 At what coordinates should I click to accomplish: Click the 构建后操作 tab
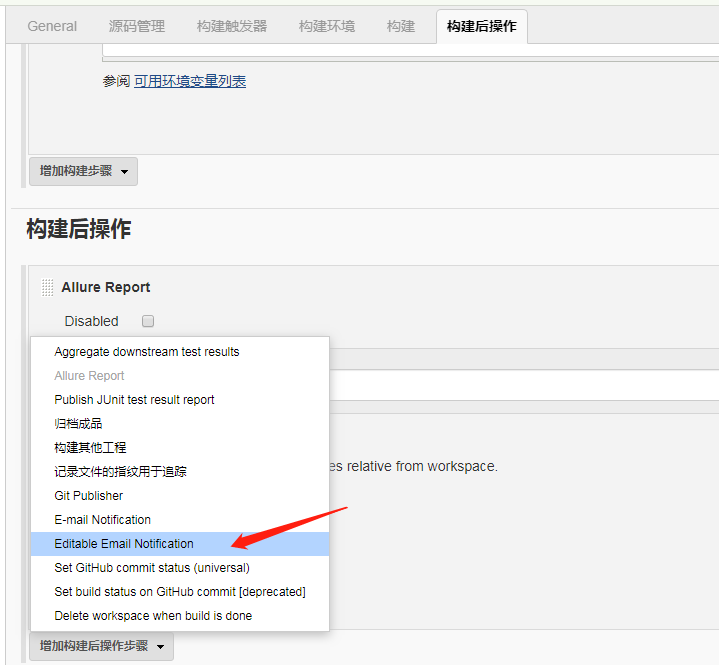point(481,26)
